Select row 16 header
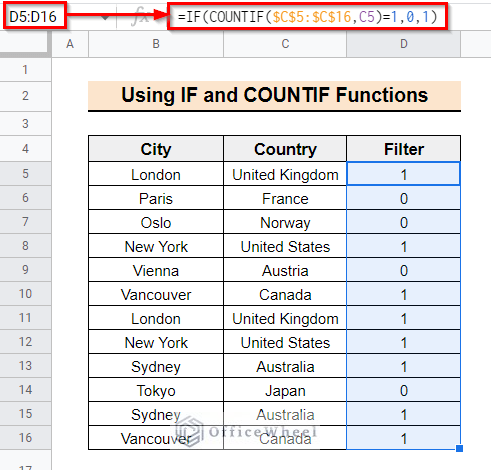 pos(25,438)
